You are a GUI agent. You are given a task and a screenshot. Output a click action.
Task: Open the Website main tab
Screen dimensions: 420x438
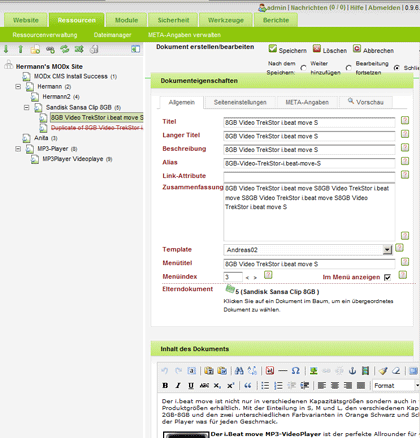click(26, 20)
